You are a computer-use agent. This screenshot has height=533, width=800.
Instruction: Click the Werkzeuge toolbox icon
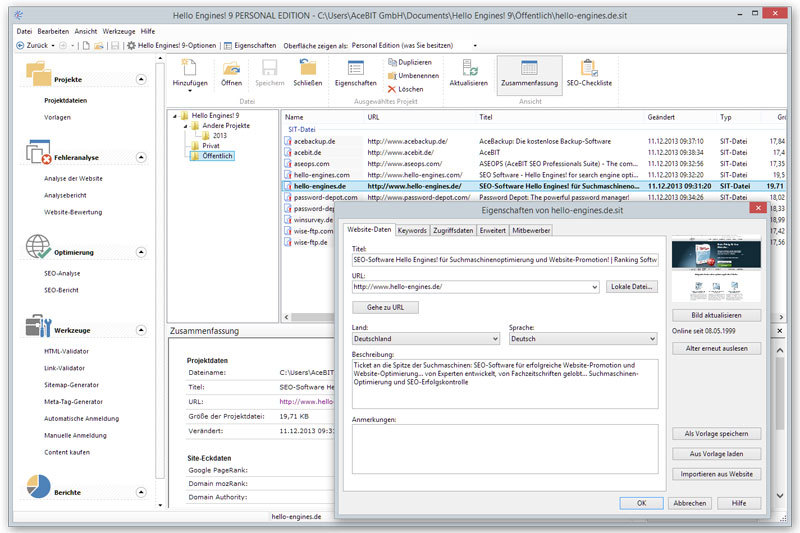38,325
